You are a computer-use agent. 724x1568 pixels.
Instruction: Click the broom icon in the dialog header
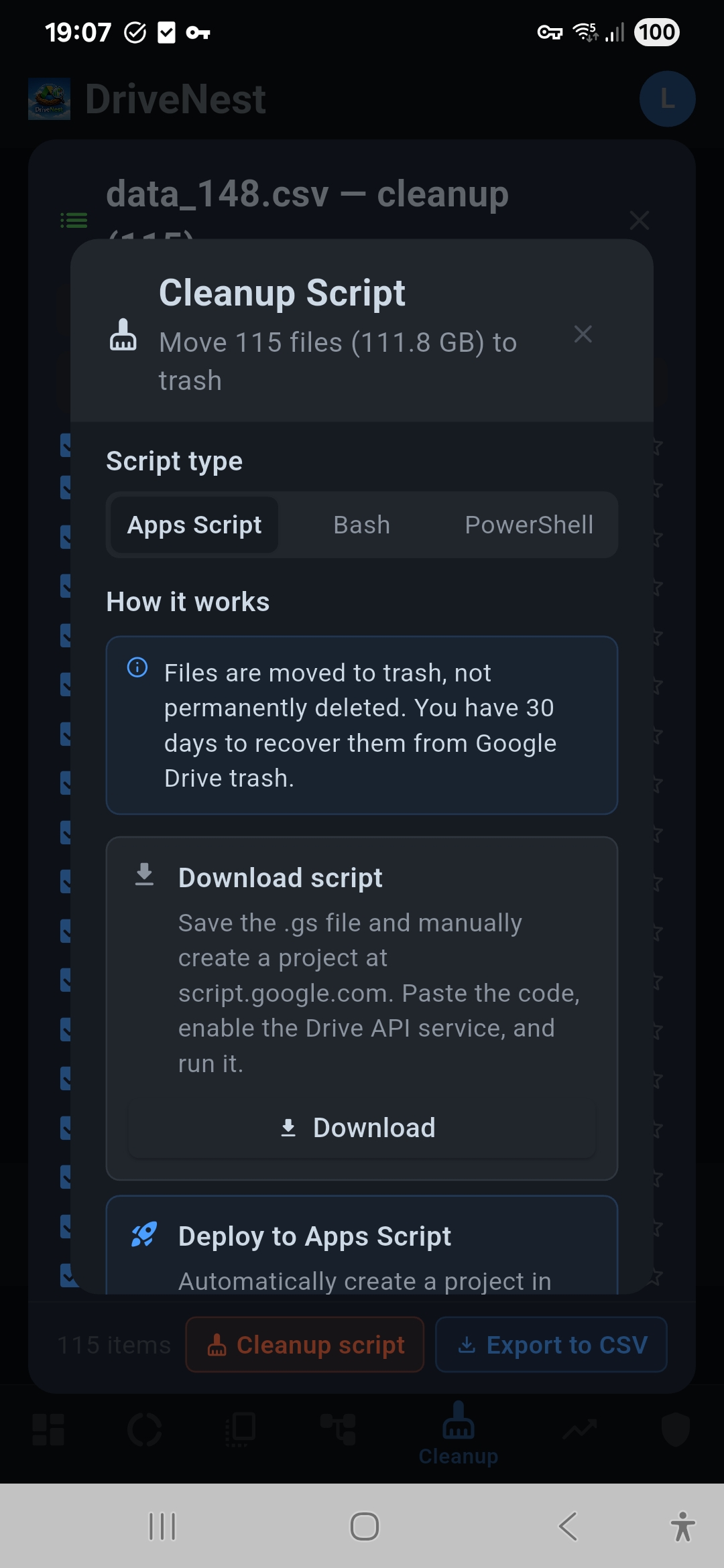click(123, 334)
